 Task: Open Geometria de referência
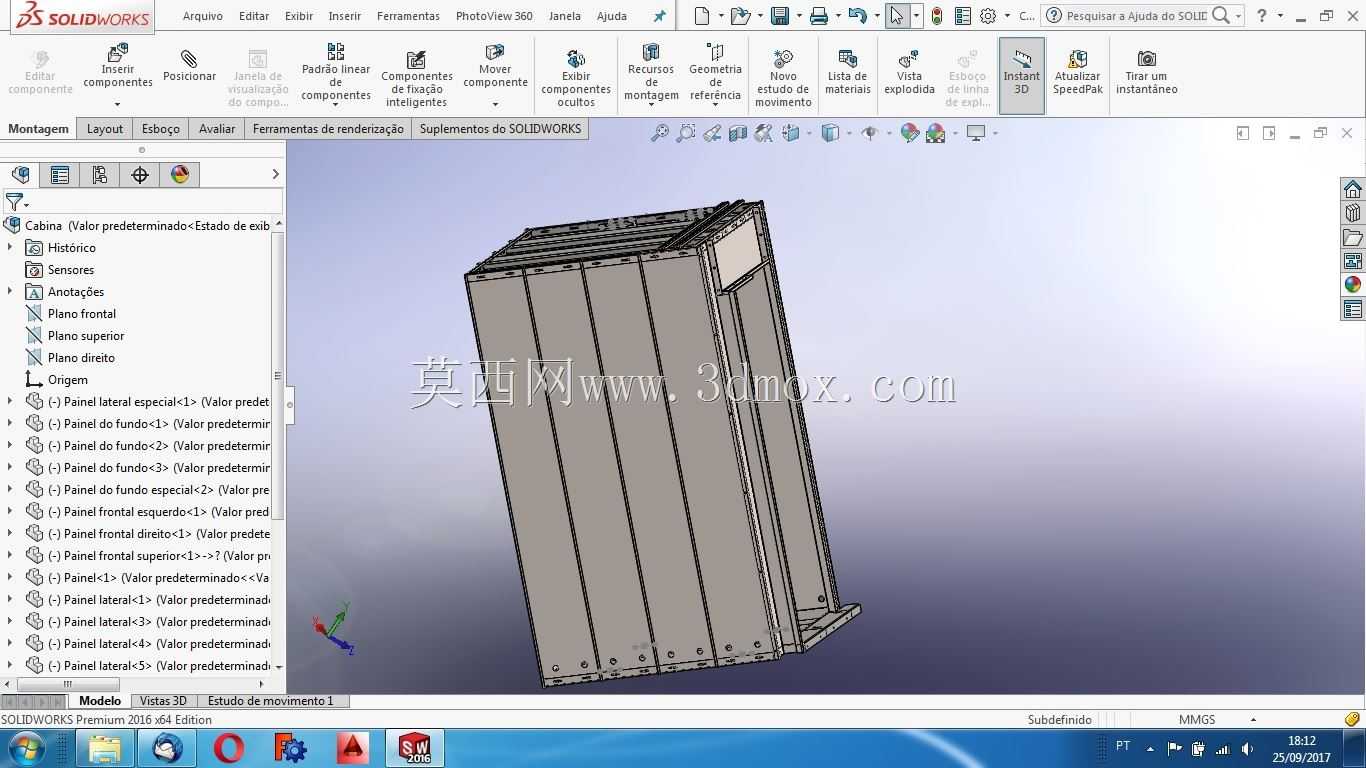715,72
